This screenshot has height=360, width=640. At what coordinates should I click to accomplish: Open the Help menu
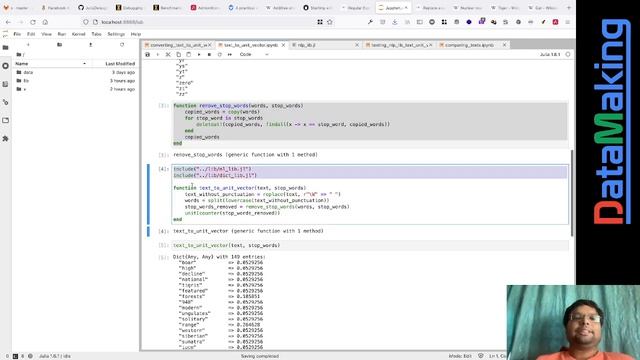pyautogui.click(x=136, y=34)
